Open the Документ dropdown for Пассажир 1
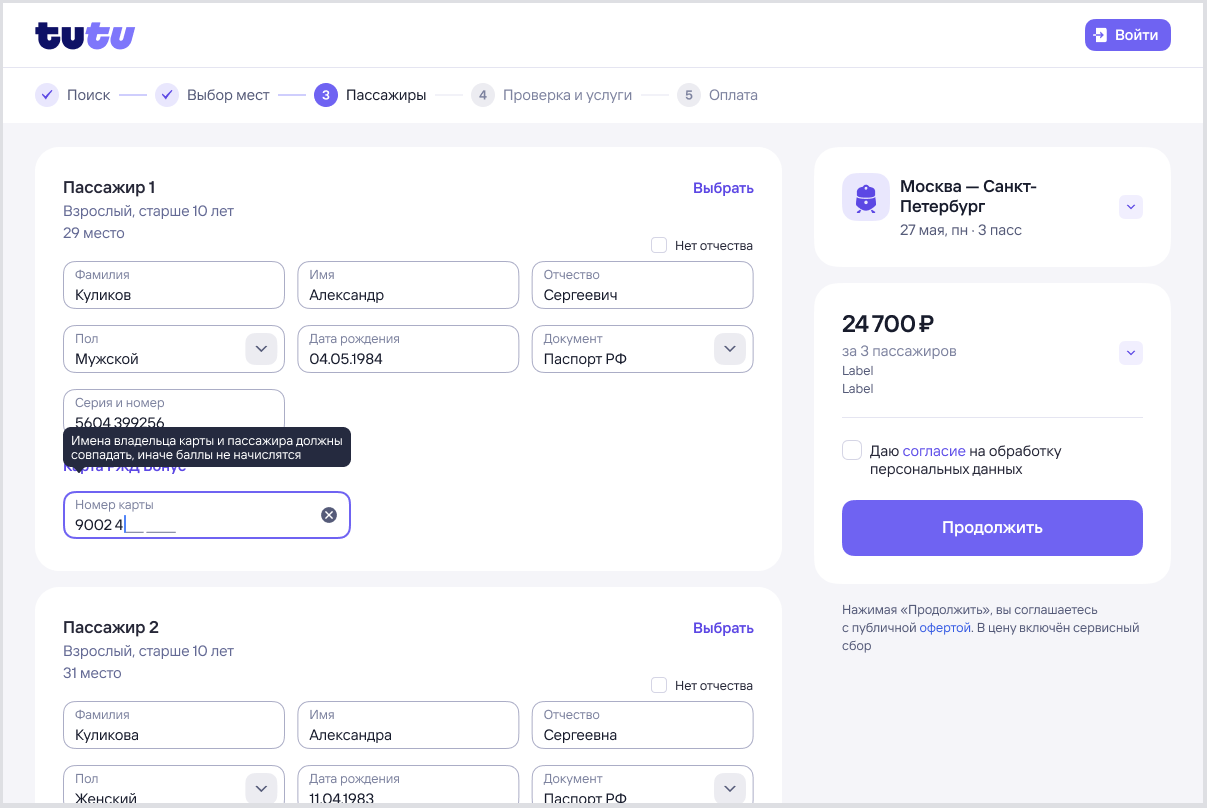This screenshot has height=808, width=1207. pos(729,349)
